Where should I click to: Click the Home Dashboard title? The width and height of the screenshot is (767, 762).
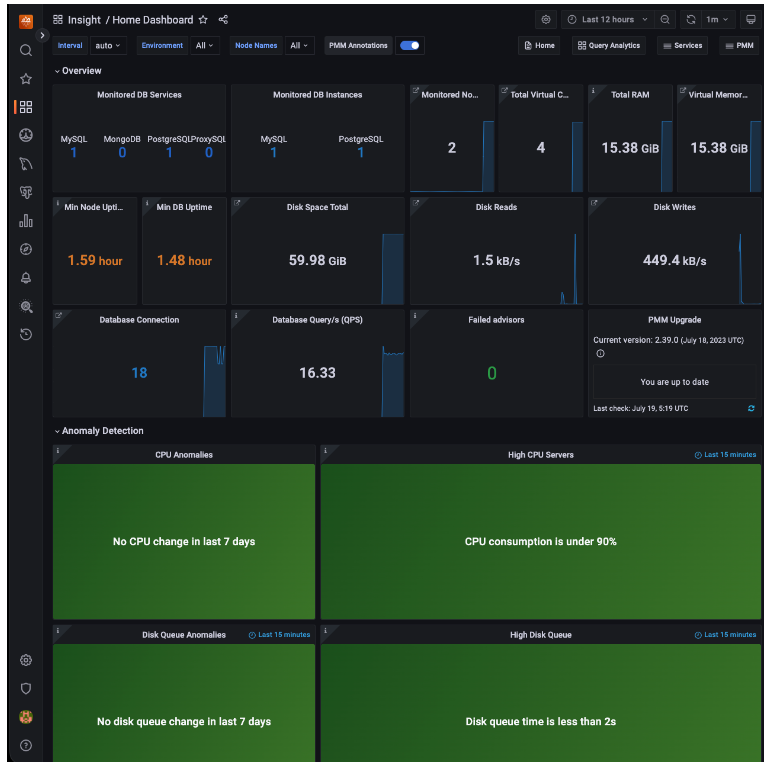point(153,20)
